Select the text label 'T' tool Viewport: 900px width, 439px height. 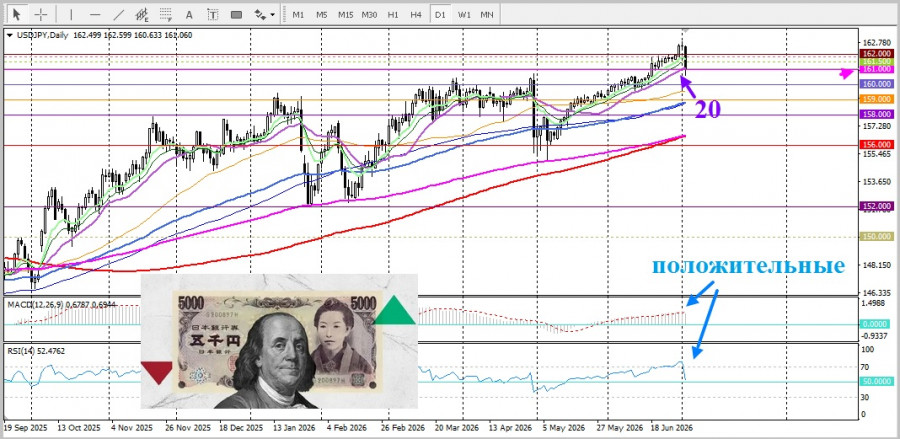[213, 14]
